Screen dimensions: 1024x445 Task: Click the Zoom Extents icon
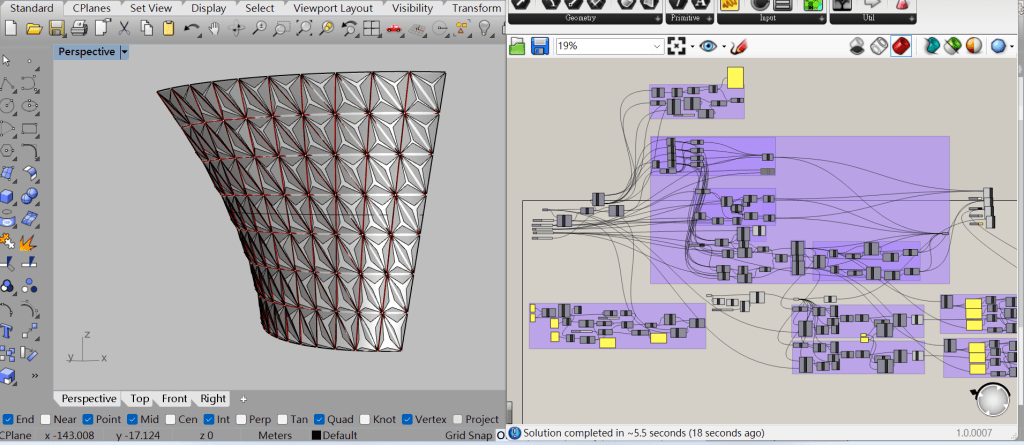click(x=304, y=28)
